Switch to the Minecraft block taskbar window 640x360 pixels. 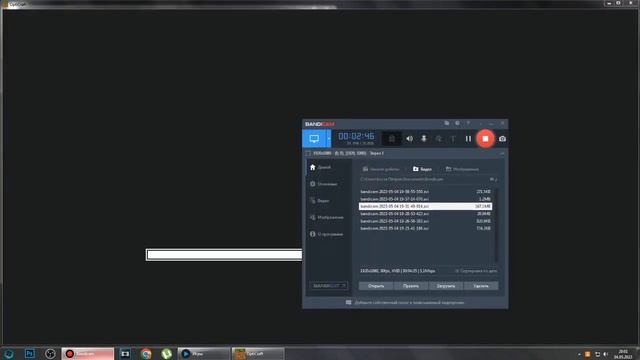pyautogui.click(x=258, y=354)
